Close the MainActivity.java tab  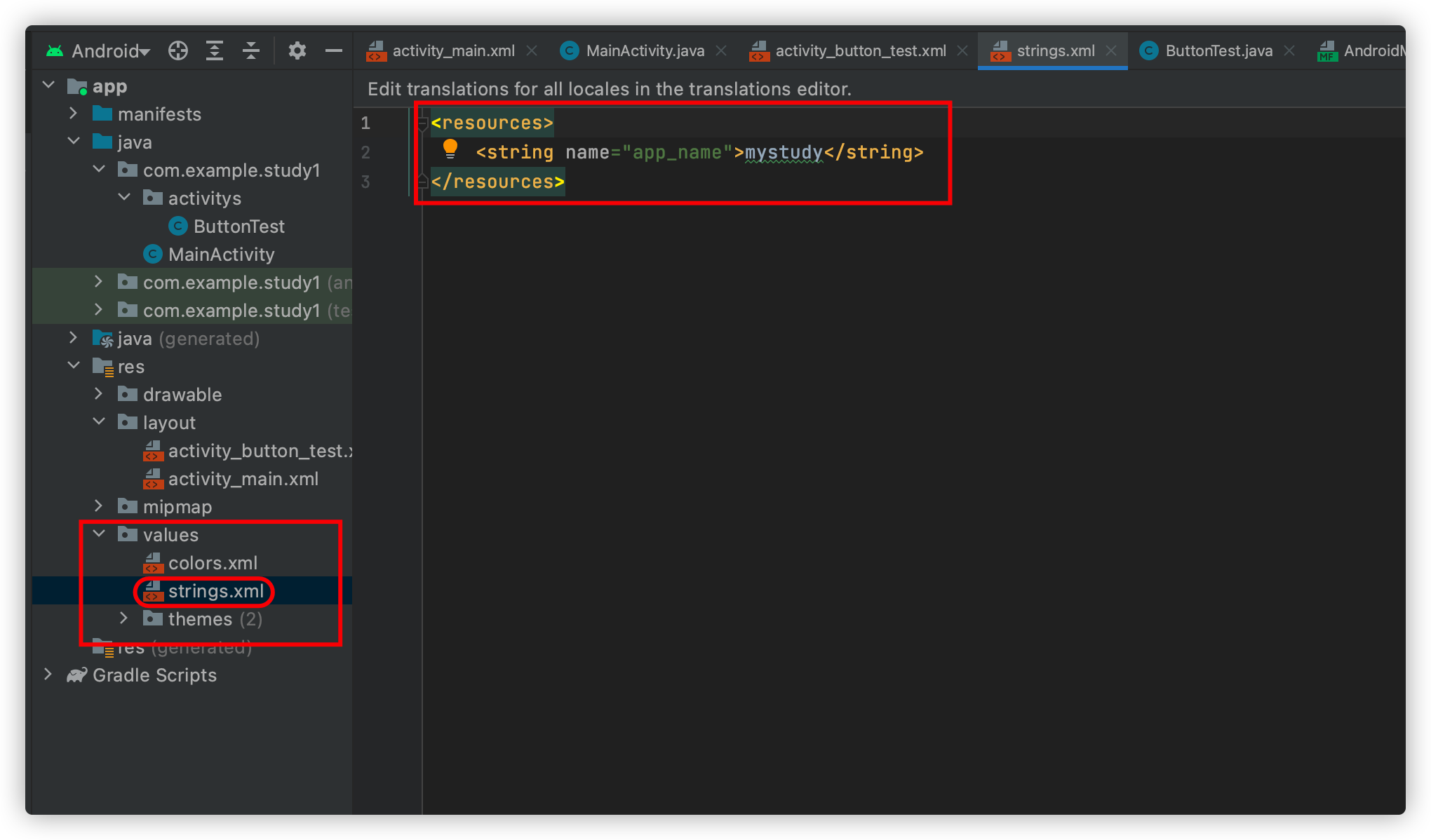[x=721, y=50]
